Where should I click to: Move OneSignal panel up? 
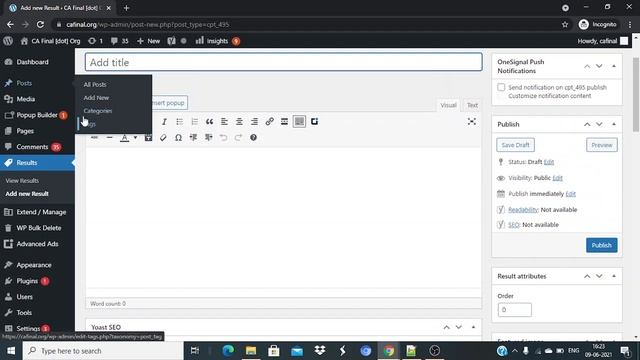[587, 66]
